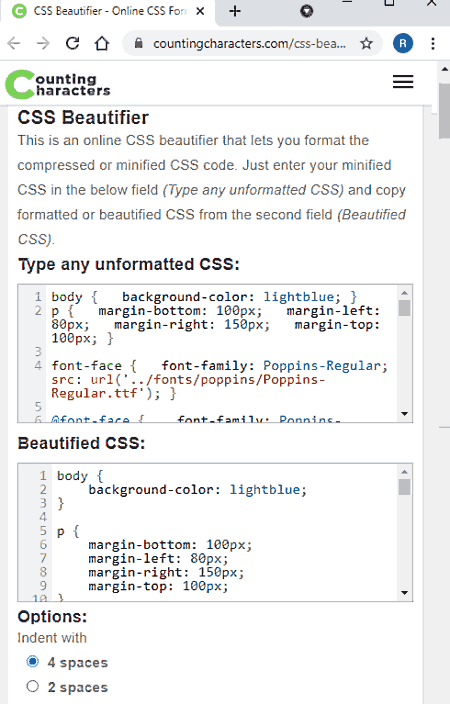Click the Beautified CSS scrollbar thumb

[x=404, y=487]
